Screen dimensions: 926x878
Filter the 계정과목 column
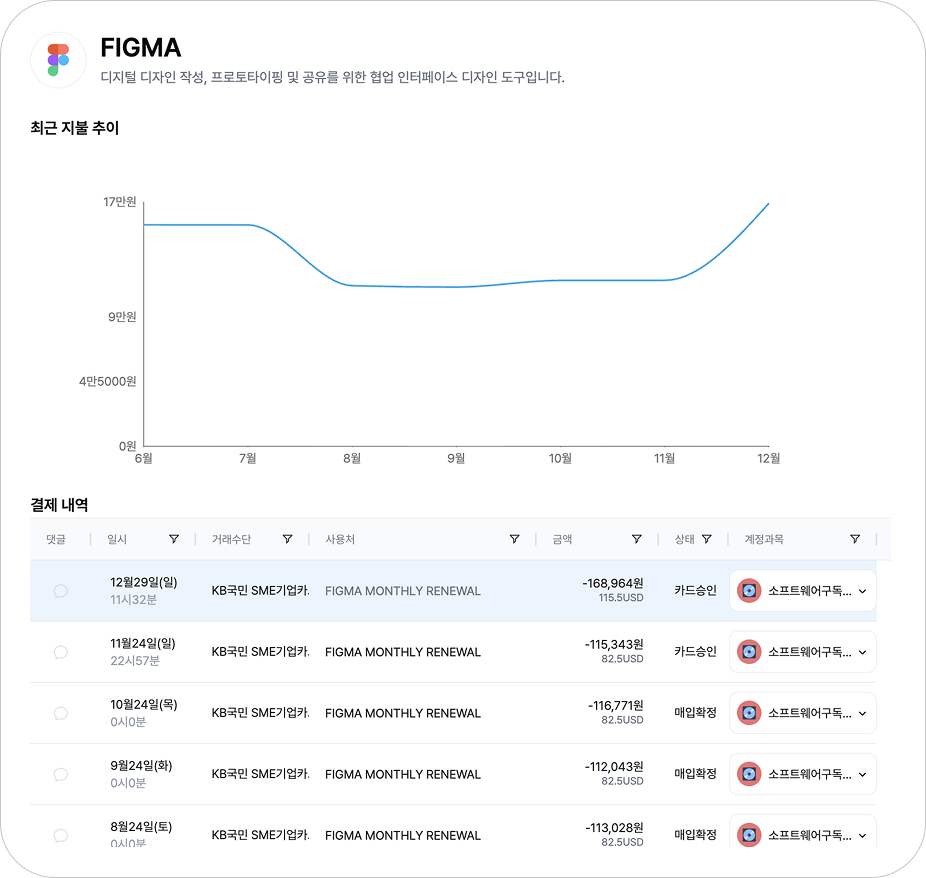coord(854,539)
